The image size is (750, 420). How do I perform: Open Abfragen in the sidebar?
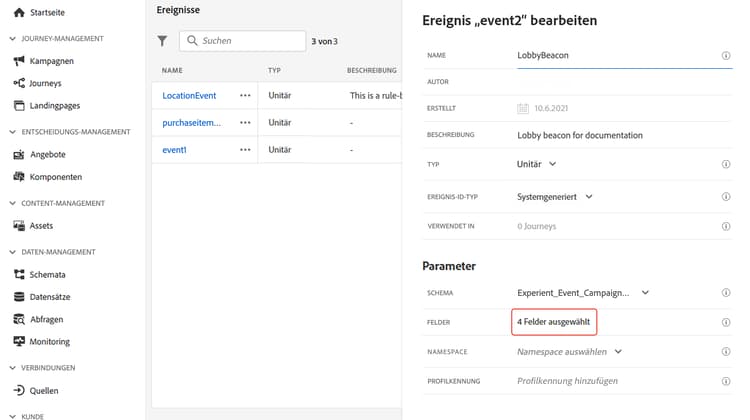[47, 319]
